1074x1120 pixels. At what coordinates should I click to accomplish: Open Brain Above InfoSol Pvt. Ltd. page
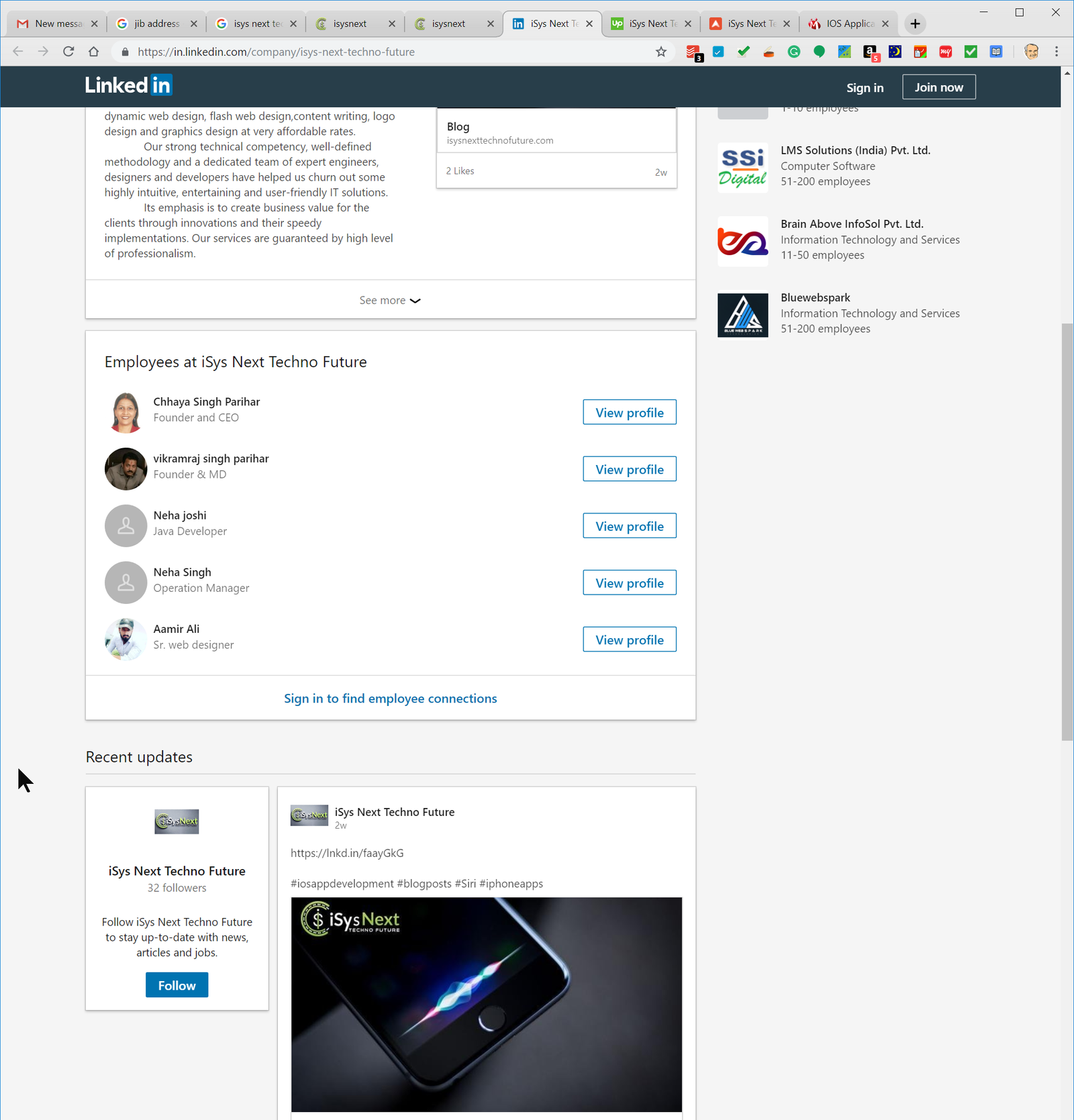pyautogui.click(x=852, y=224)
